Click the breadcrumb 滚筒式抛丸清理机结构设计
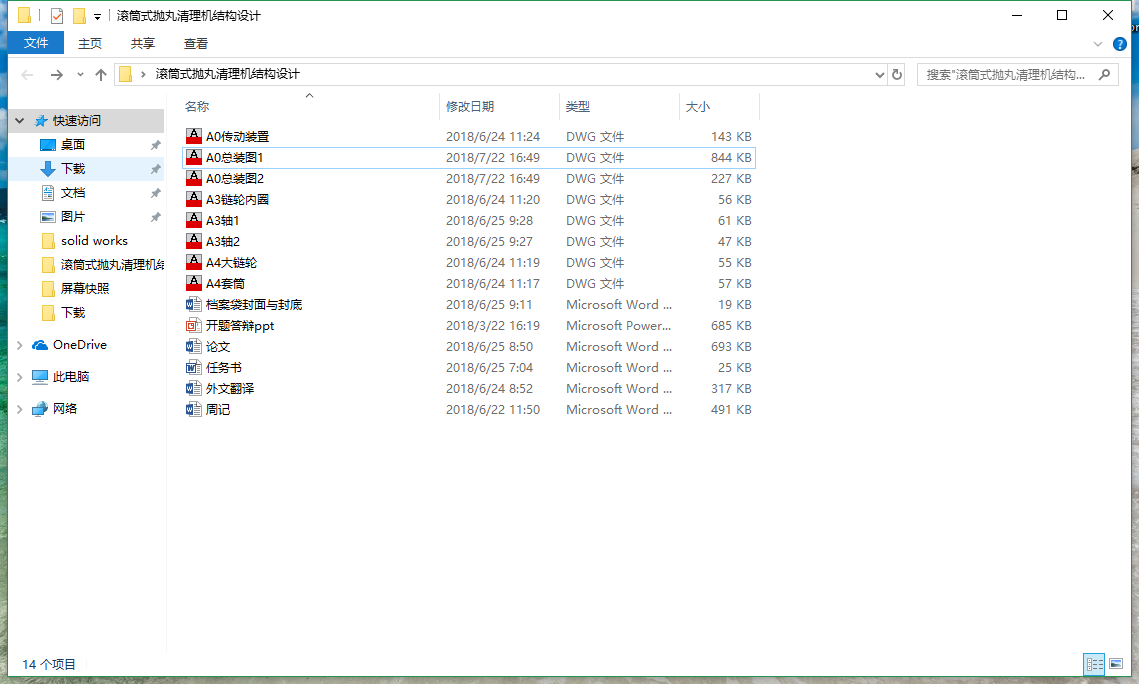 227,74
